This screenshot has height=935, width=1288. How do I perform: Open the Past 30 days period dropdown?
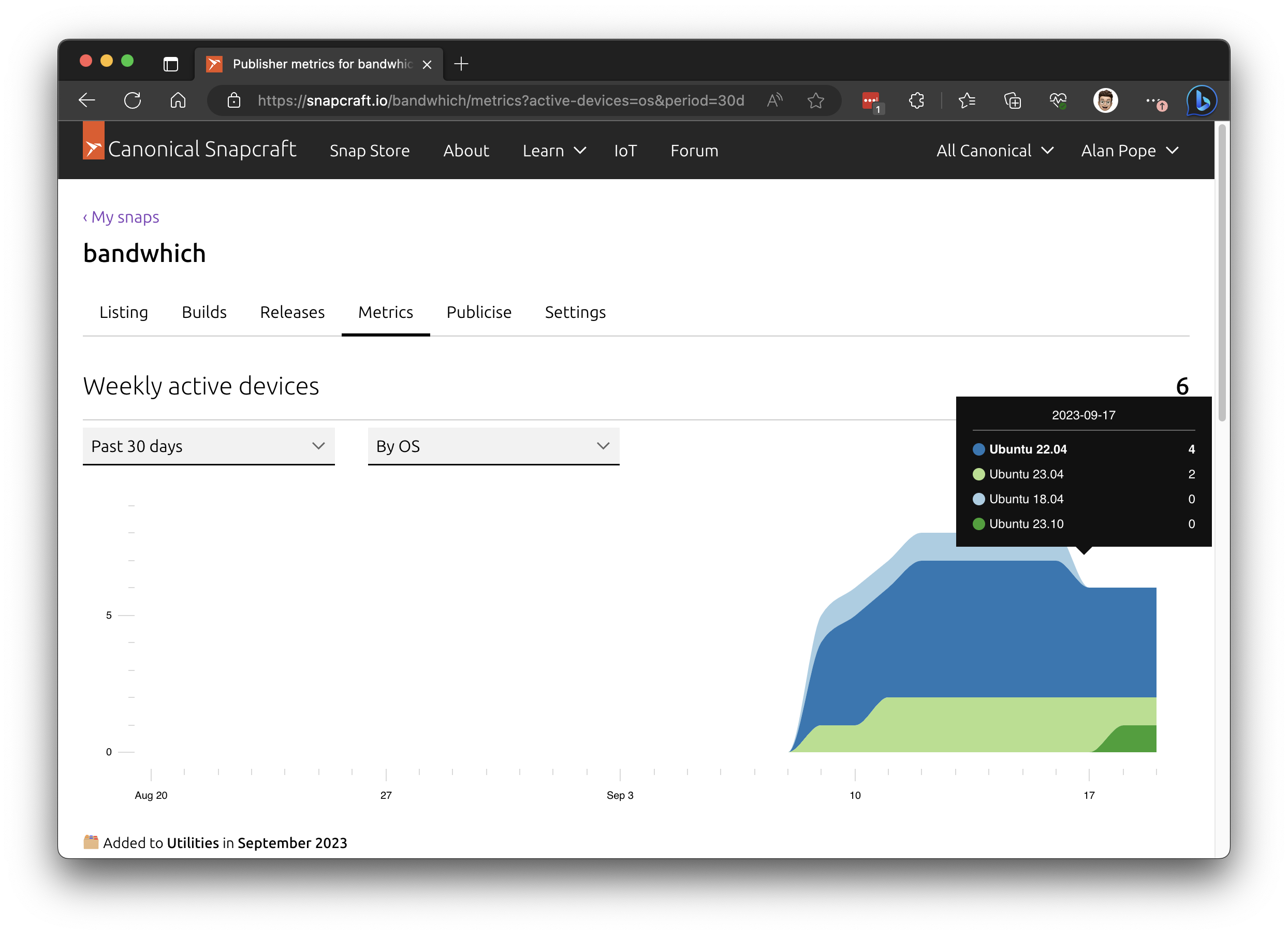209,446
